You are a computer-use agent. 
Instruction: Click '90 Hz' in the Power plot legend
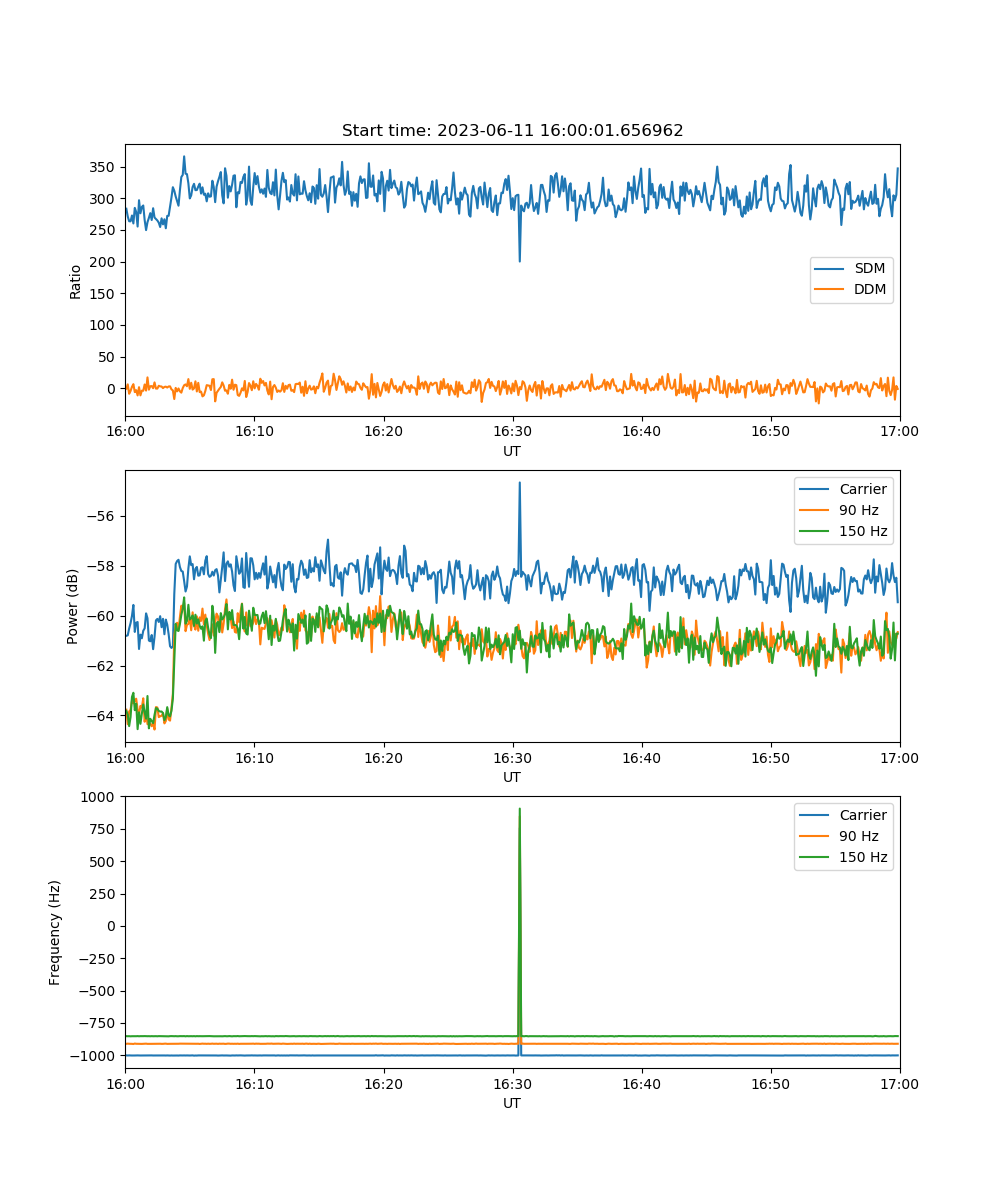[859, 510]
